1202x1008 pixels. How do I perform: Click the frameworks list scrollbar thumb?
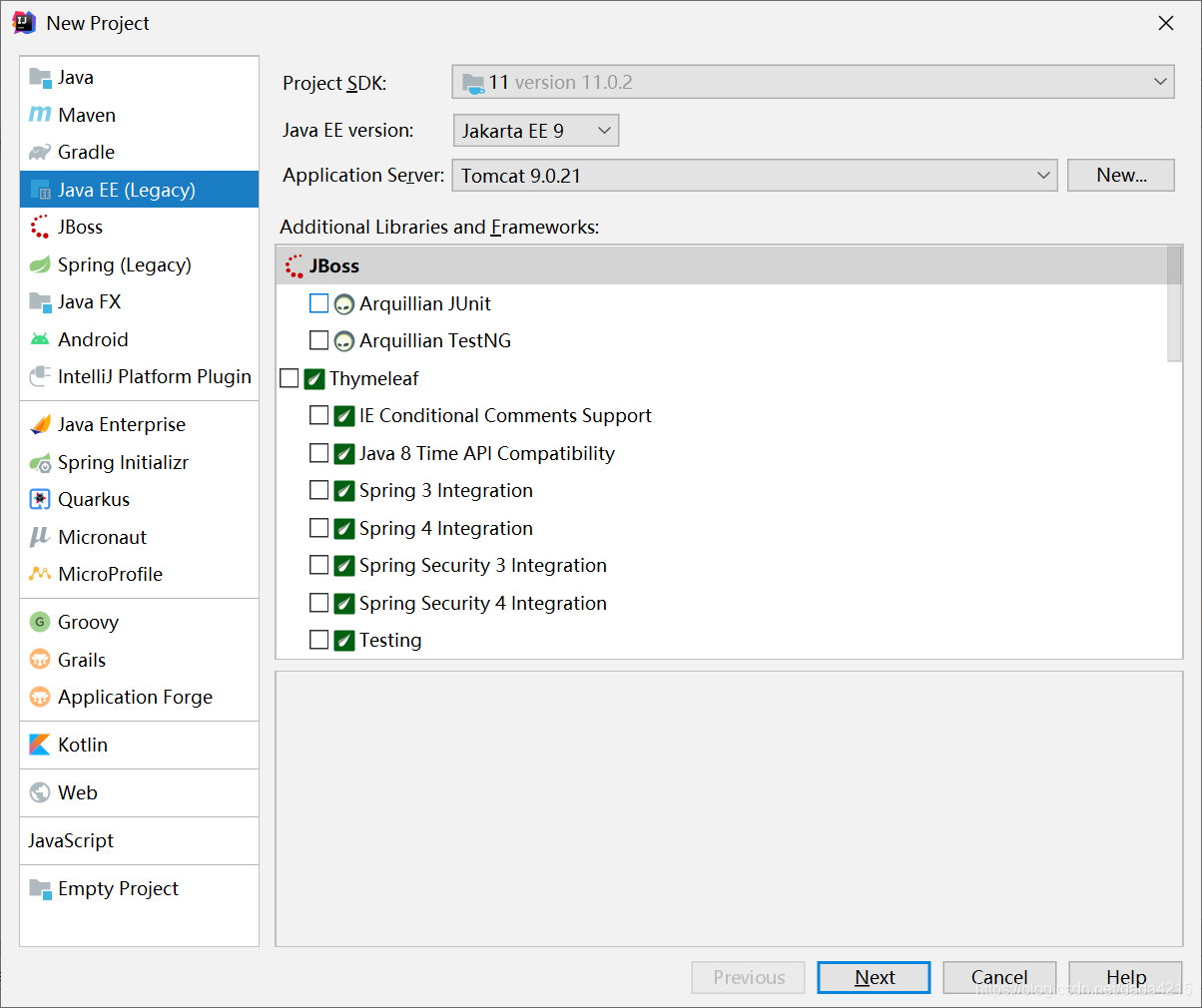click(1174, 303)
